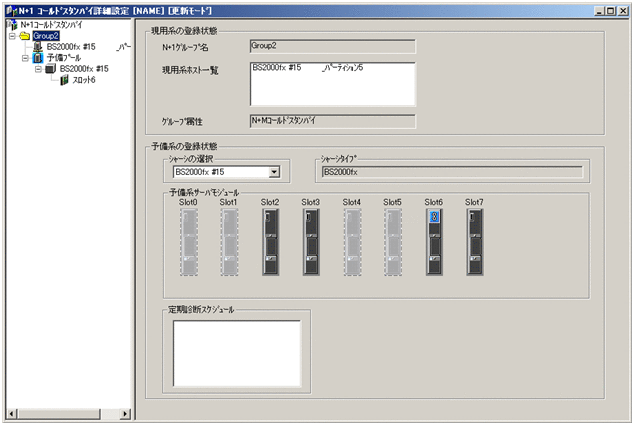Viewport: 635px width, 427px height.
Task: Collapse the BS2000fx #15 chassis node under 予備プール
Action: 38,69
